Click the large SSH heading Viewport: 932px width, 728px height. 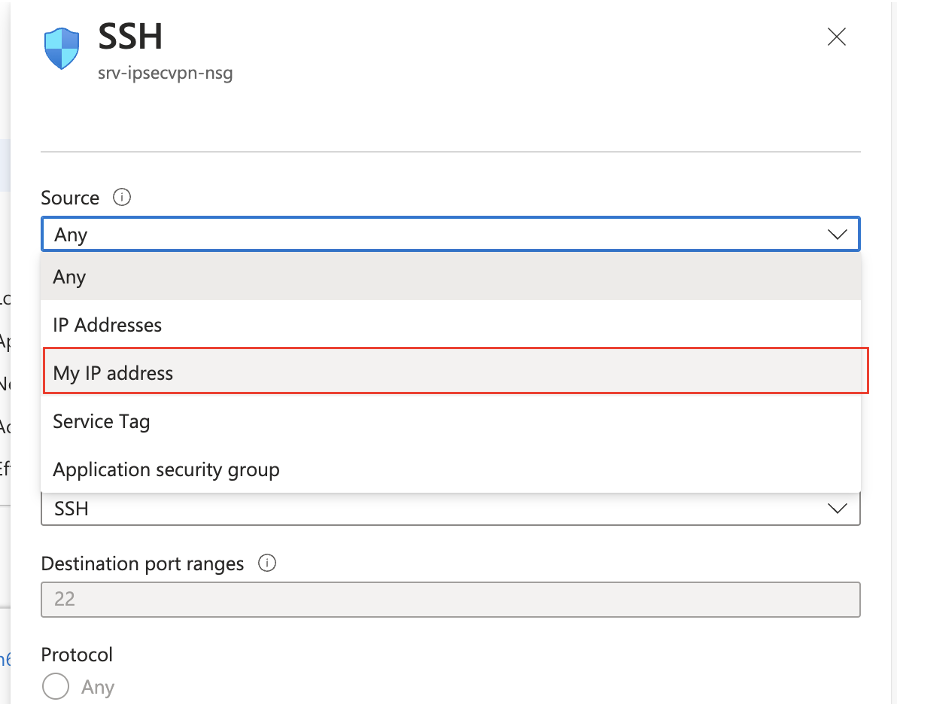tap(130, 36)
